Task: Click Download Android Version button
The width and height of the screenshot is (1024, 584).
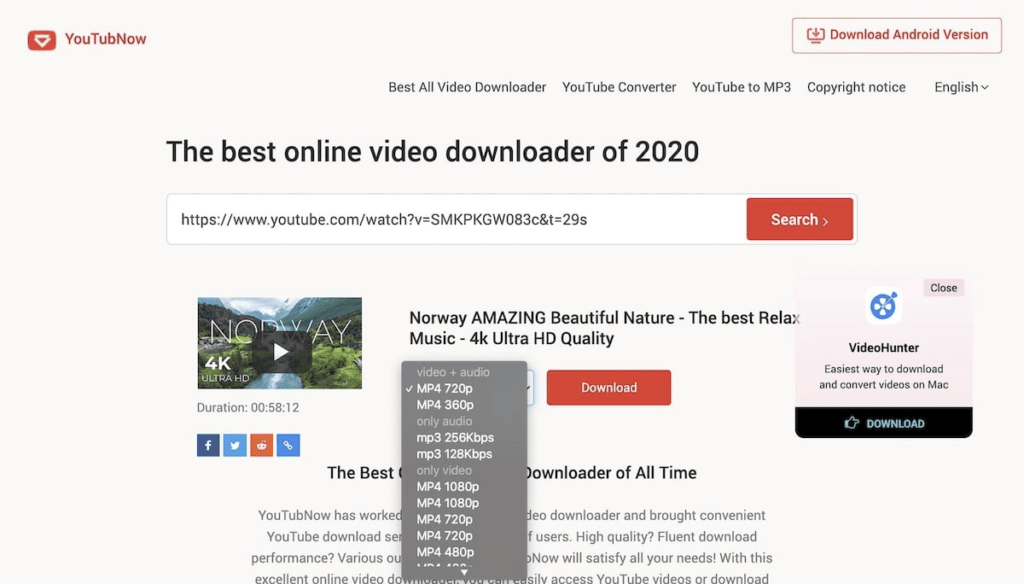Action: coord(897,35)
